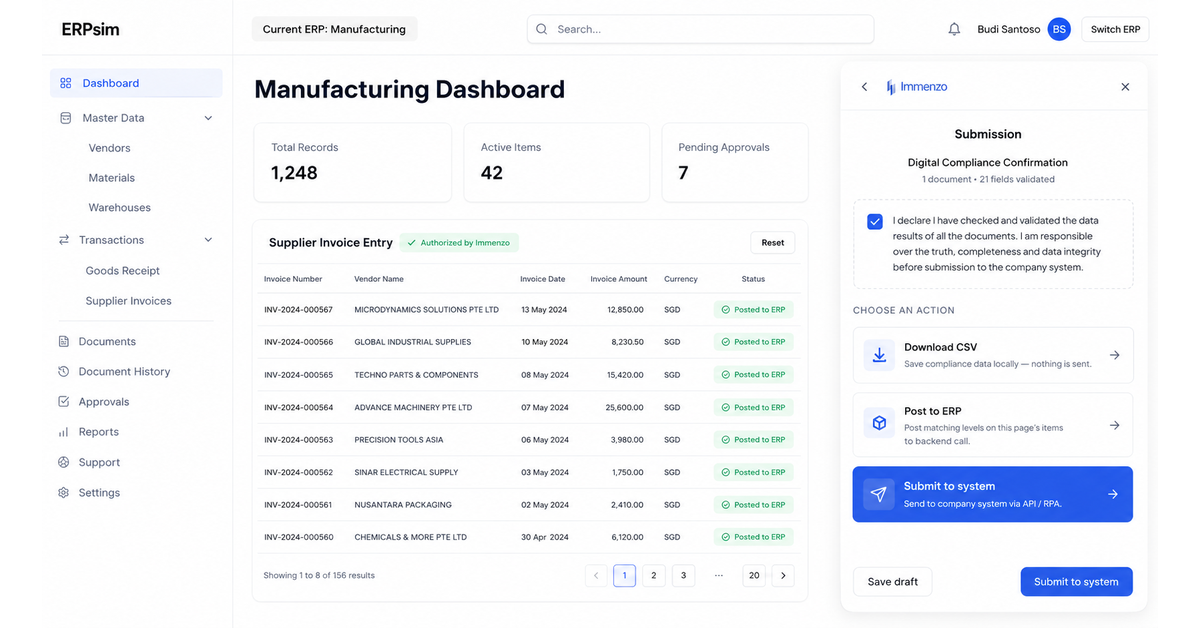Click the Reset button
Image resolution: width=1200 pixels, height=628 pixels.
[773, 243]
